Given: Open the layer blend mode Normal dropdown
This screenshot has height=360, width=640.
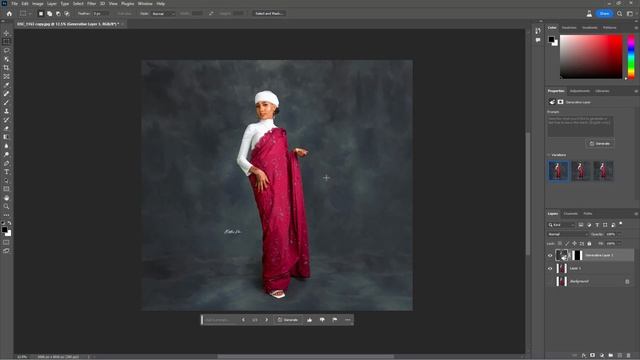Looking at the screenshot, I should pos(567,234).
